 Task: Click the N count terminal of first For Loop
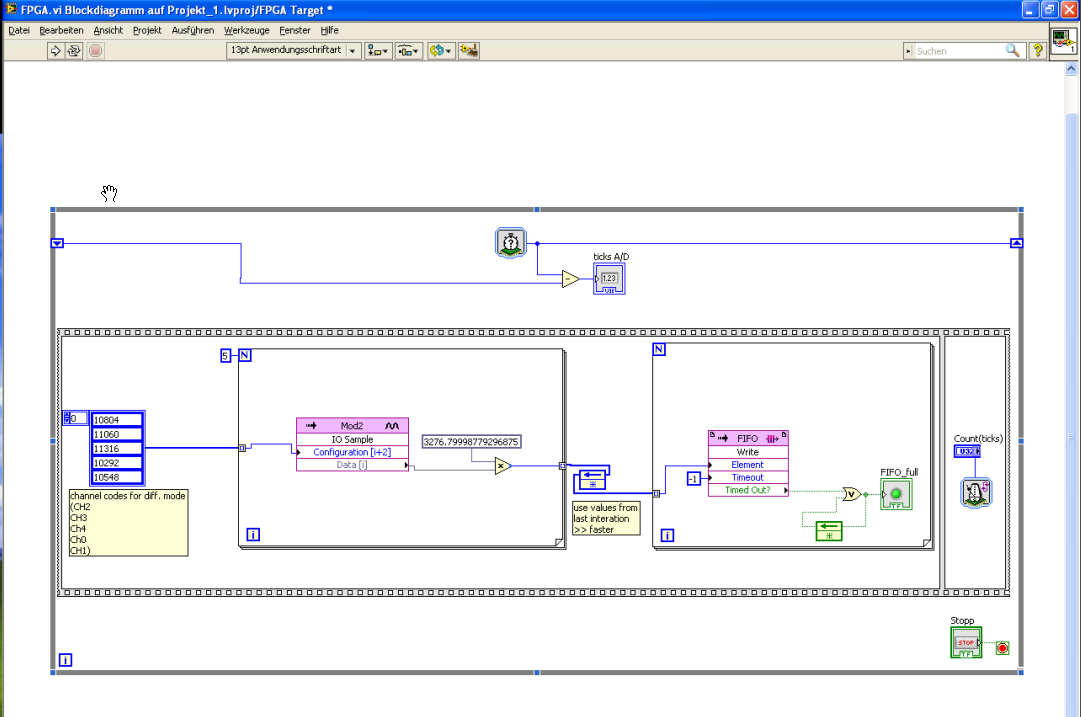click(245, 356)
